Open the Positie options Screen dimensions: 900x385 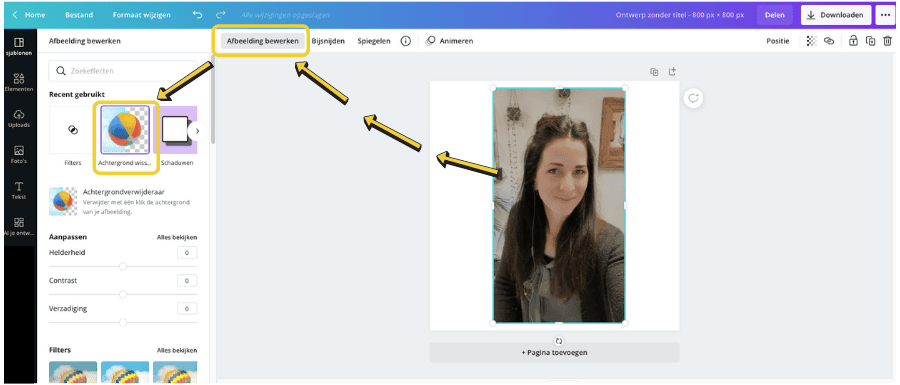pos(778,41)
